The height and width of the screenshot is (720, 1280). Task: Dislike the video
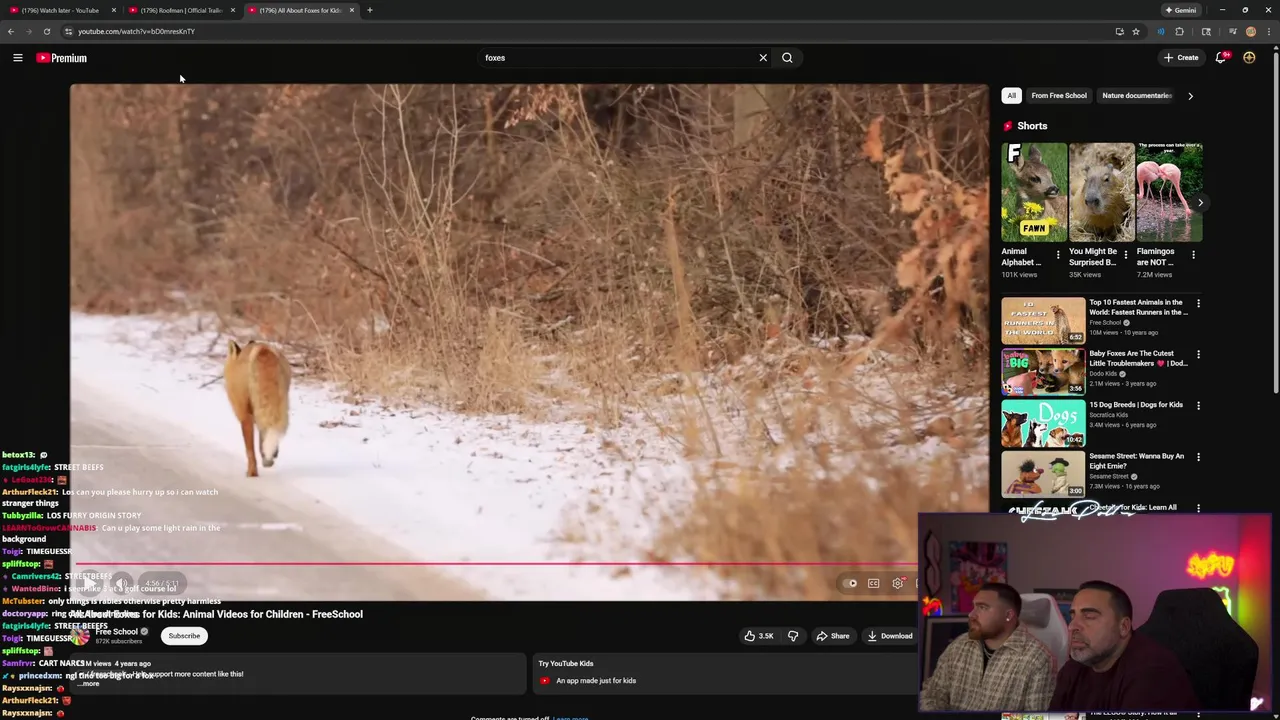pyautogui.click(x=793, y=636)
